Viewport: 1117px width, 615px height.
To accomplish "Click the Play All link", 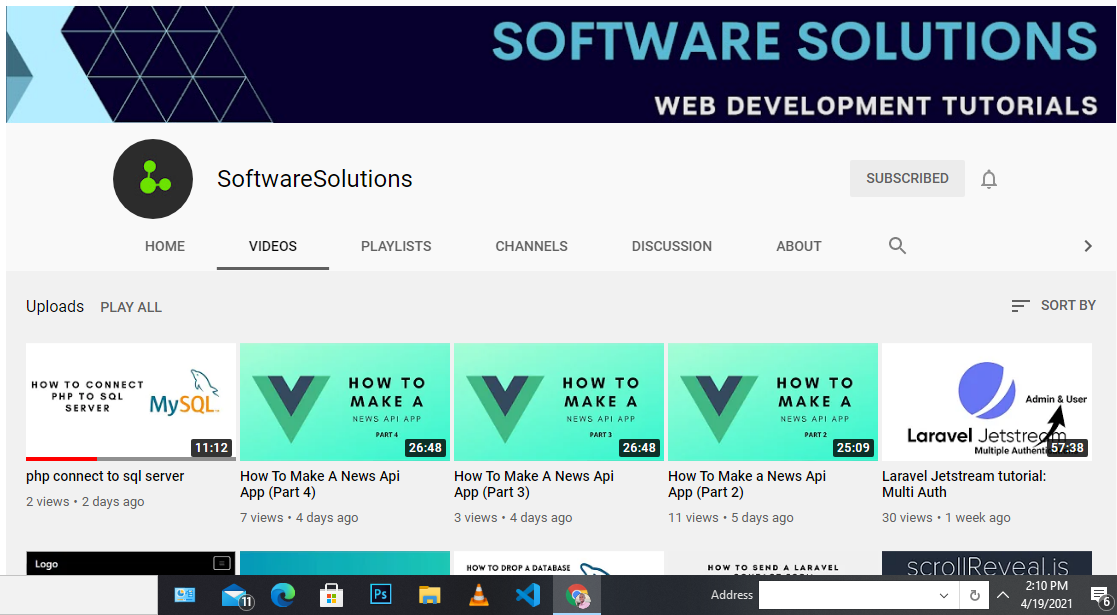I will click(131, 307).
